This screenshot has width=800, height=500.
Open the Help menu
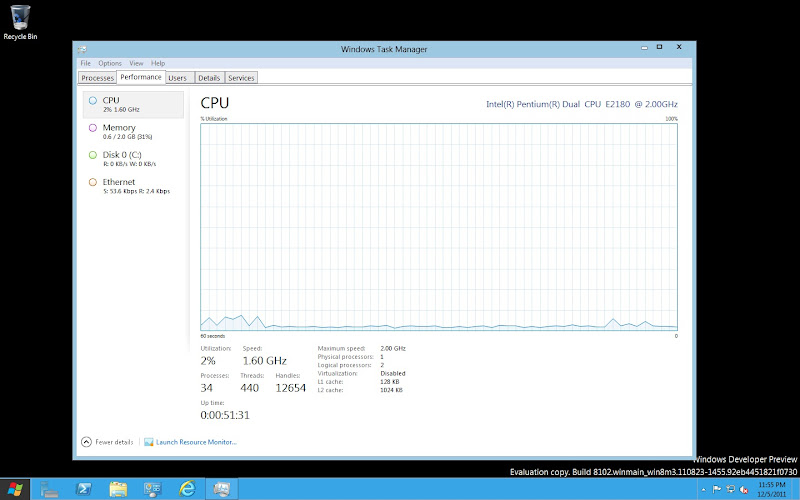coord(158,63)
